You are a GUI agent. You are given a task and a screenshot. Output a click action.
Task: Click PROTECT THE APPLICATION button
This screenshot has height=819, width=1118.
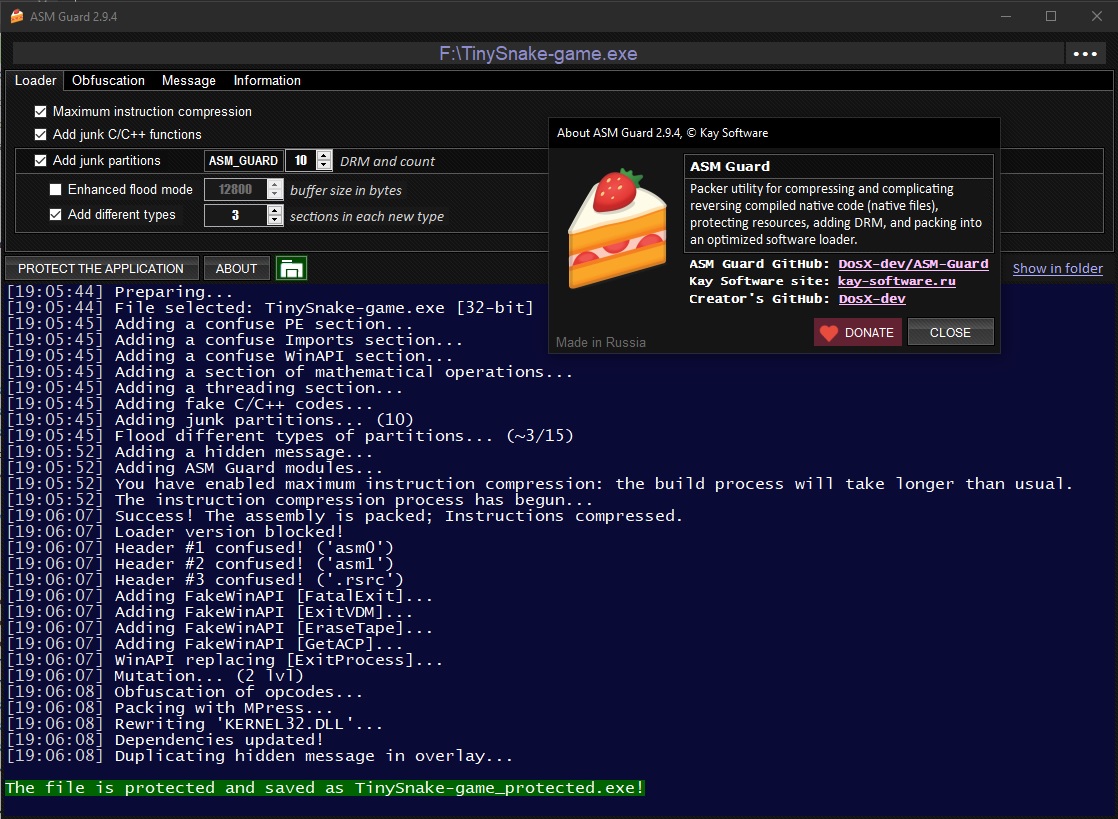point(101,269)
